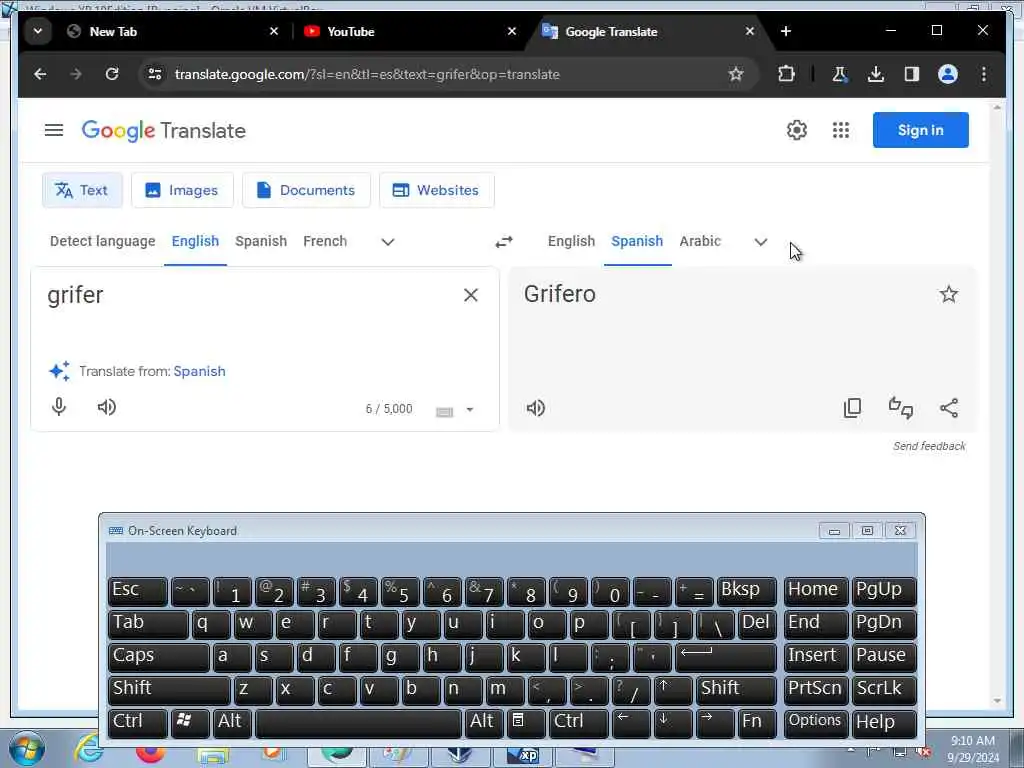The image size is (1024, 768).
Task: Listen to source text grifer
Action: [x=106, y=408]
